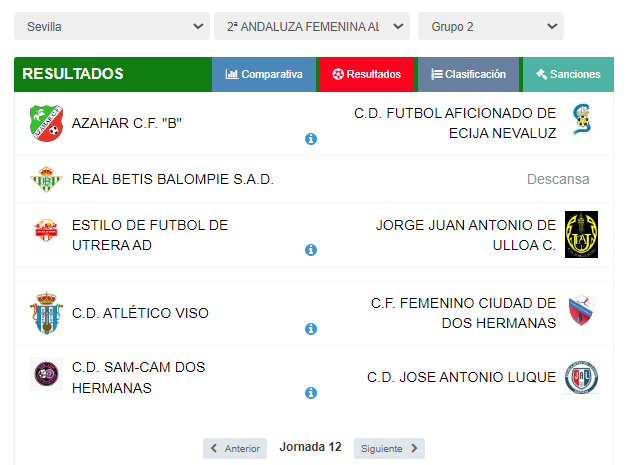Go to previous jornada with Anterior

tap(235, 448)
